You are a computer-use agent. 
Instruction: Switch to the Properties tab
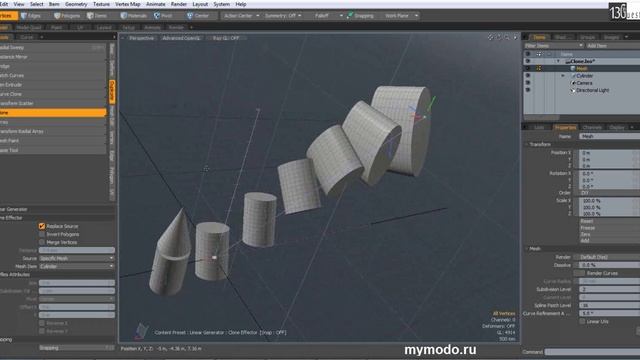[x=565, y=127]
